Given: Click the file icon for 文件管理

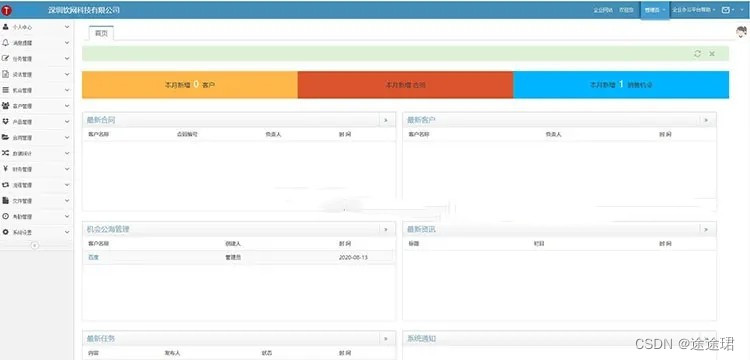Looking at the screenshot, I should pyautogui.click(x=5, y=200).
